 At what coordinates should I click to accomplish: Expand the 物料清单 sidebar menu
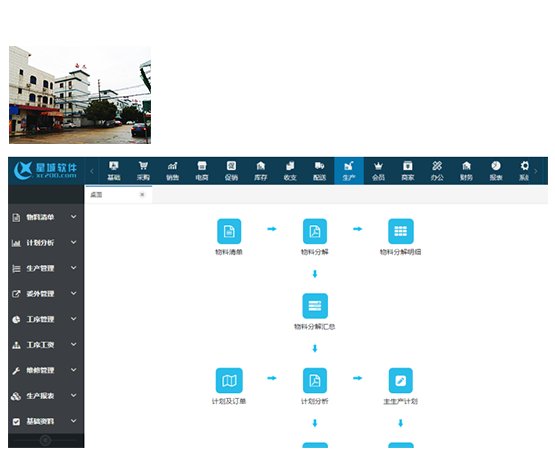pos(46,217)
